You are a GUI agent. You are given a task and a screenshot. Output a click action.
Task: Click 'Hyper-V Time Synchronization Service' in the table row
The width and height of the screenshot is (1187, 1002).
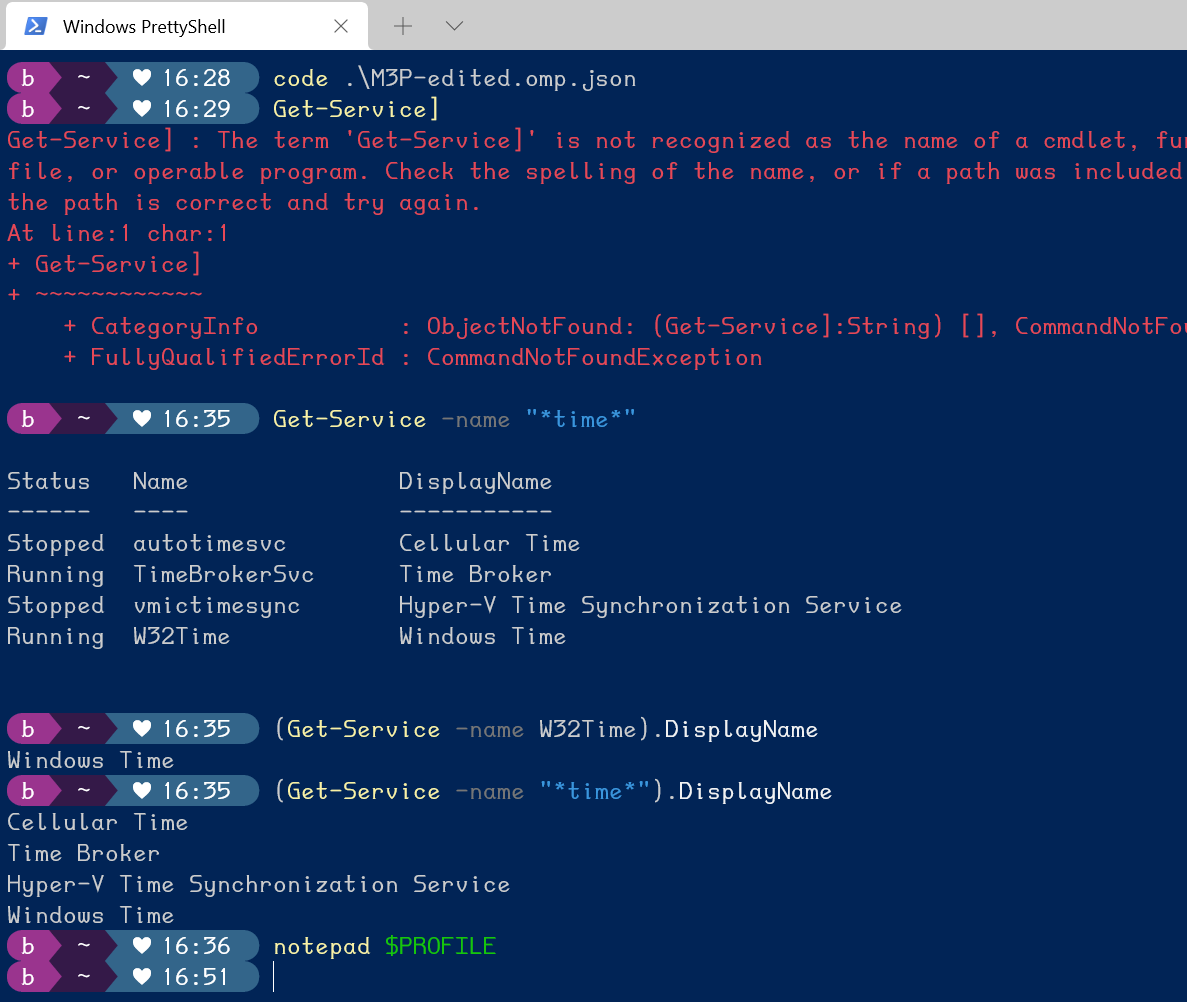pyautogui.click(x=650, y=605)
